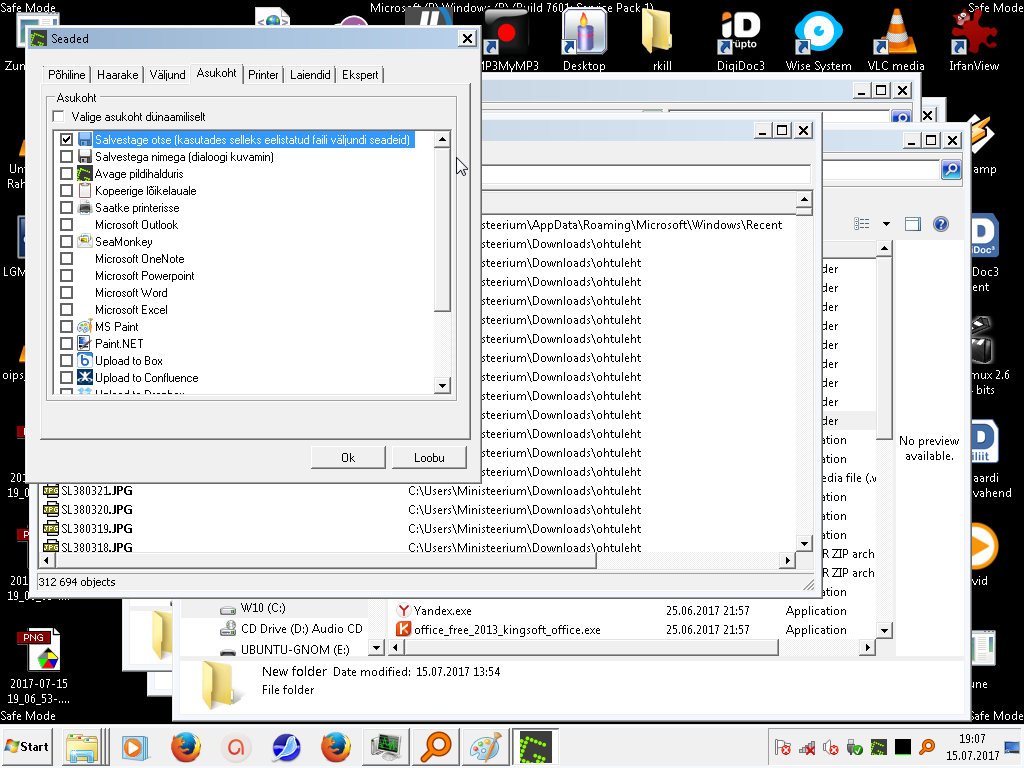Open the 2017-07-15 PNG file on desktop
1024x768 pixels.
pyautogui.click(x=39, y=666)
